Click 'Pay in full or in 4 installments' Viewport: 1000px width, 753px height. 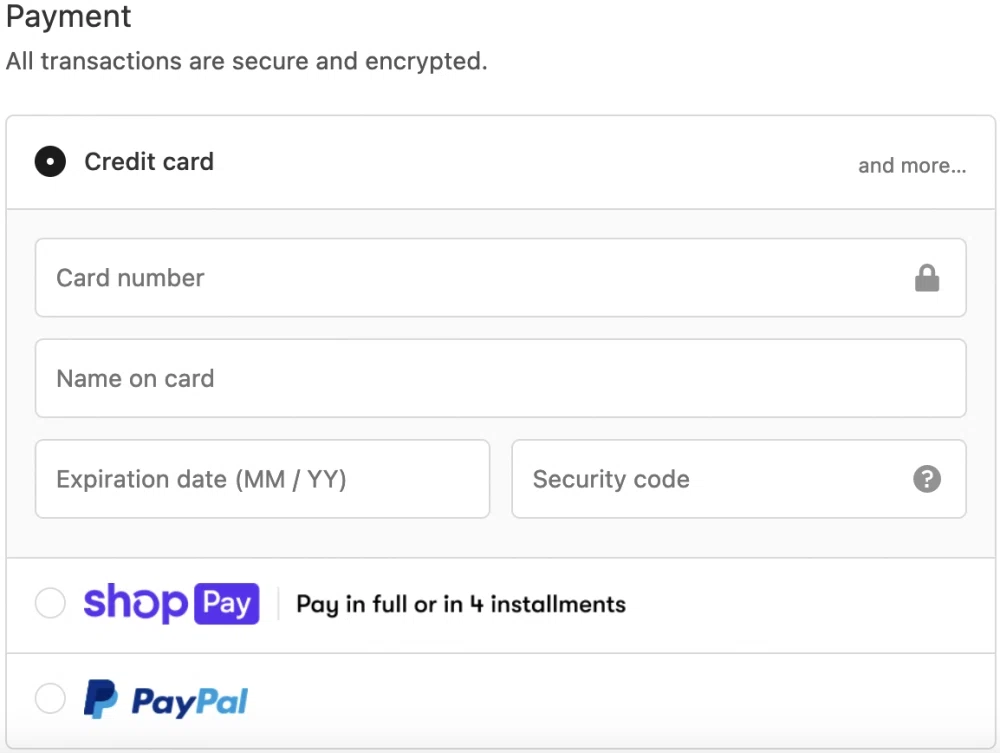point(461,605)
